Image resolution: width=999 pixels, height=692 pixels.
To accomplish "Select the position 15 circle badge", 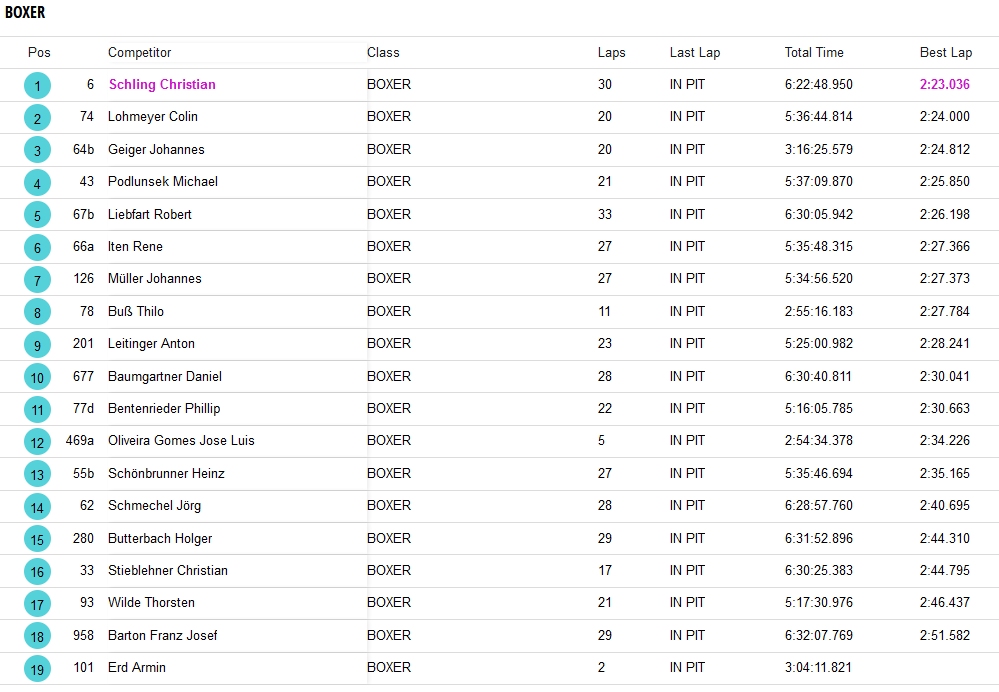I will (x=37, y=539).
